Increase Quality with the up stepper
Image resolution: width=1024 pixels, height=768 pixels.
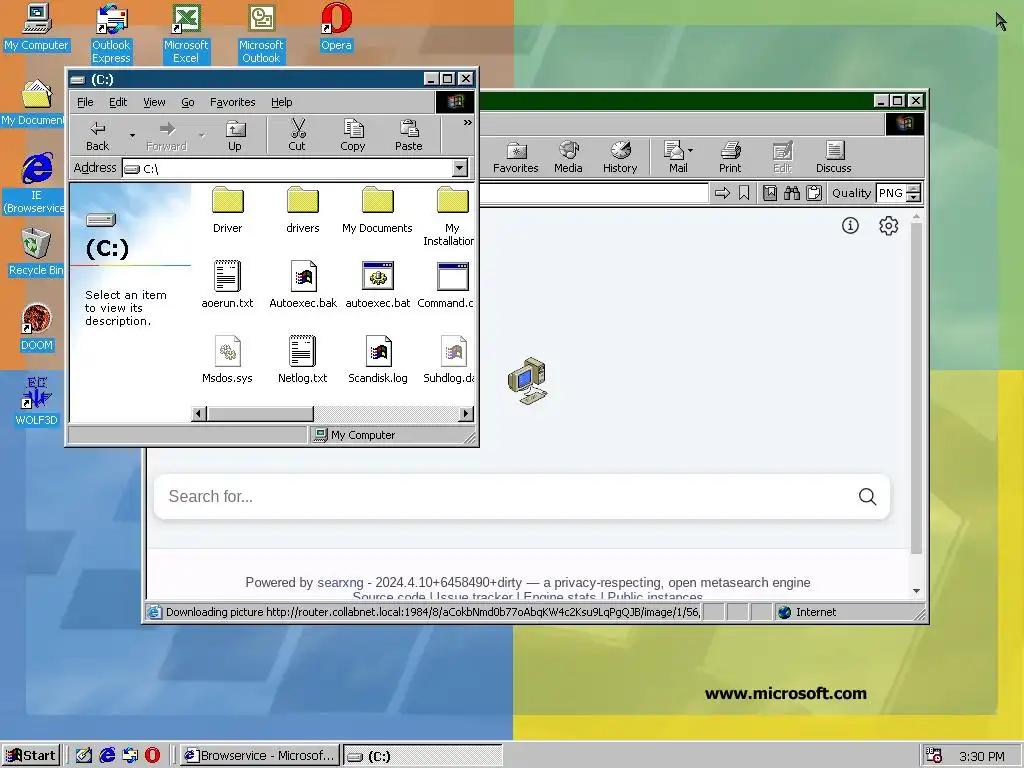914,189
